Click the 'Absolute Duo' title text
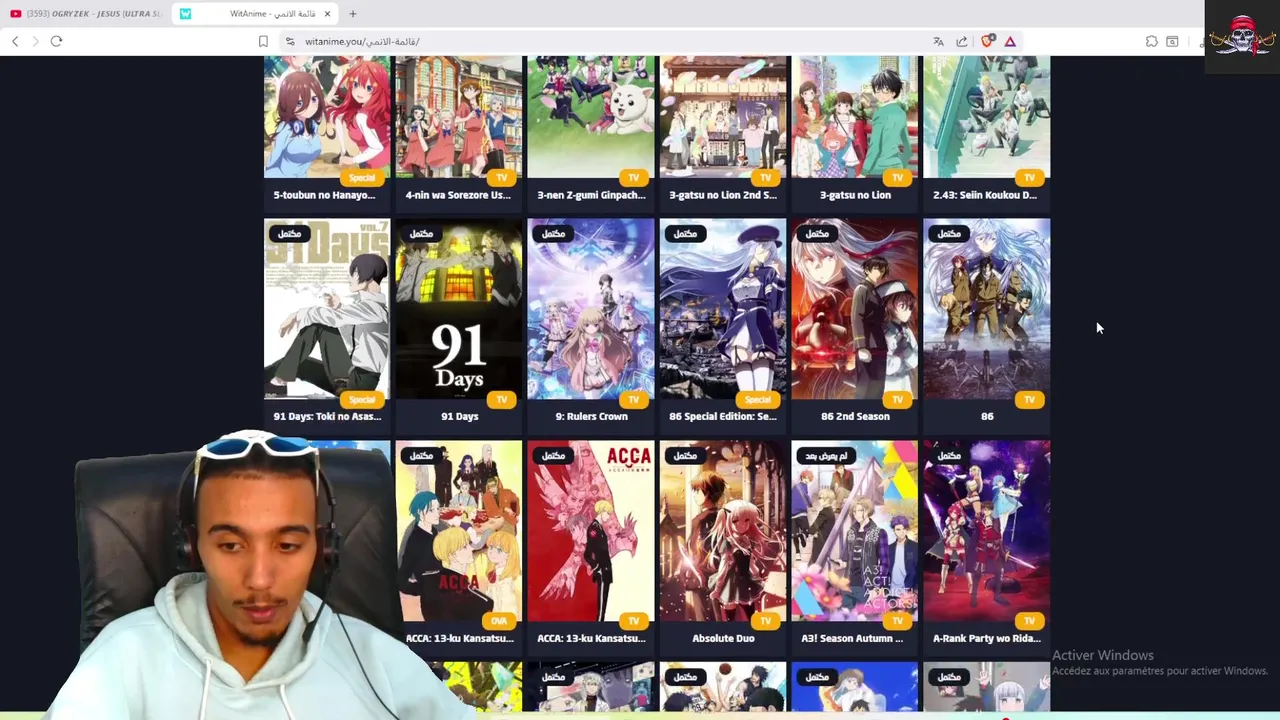1280x720 pixels. 723,639
